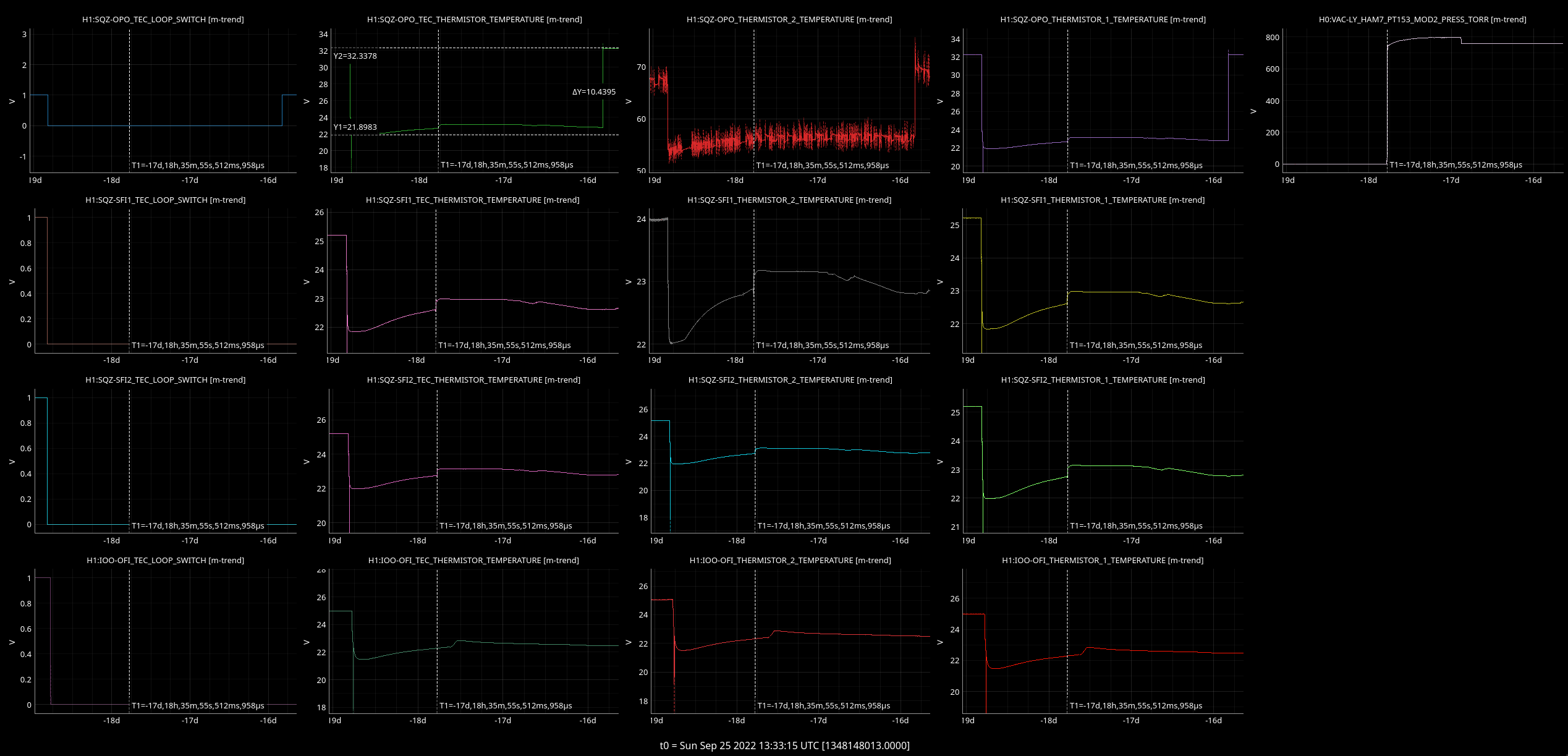Click the H1:SQZ-OPO_THERMISTOR_2_TEMPERATURE title

789,20
